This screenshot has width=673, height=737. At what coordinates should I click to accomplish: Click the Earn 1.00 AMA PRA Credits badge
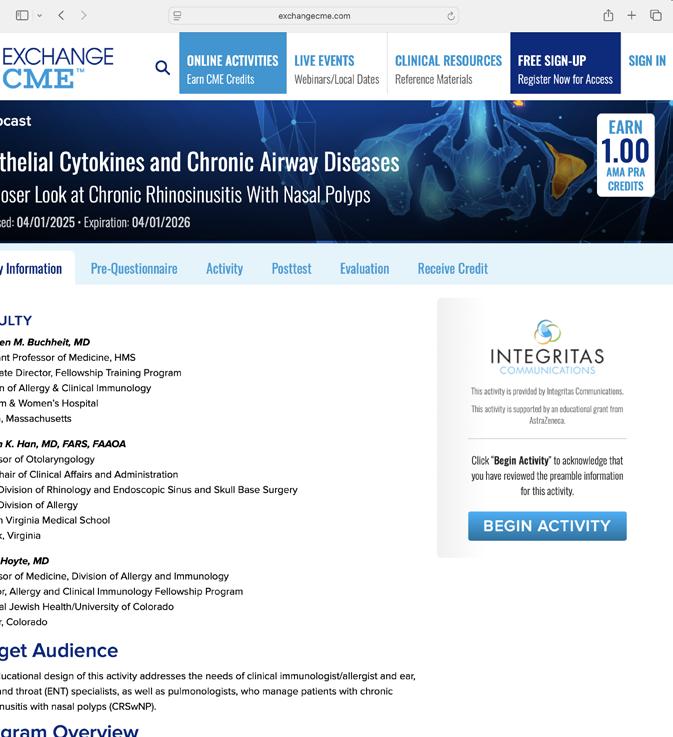pos(626,155)
